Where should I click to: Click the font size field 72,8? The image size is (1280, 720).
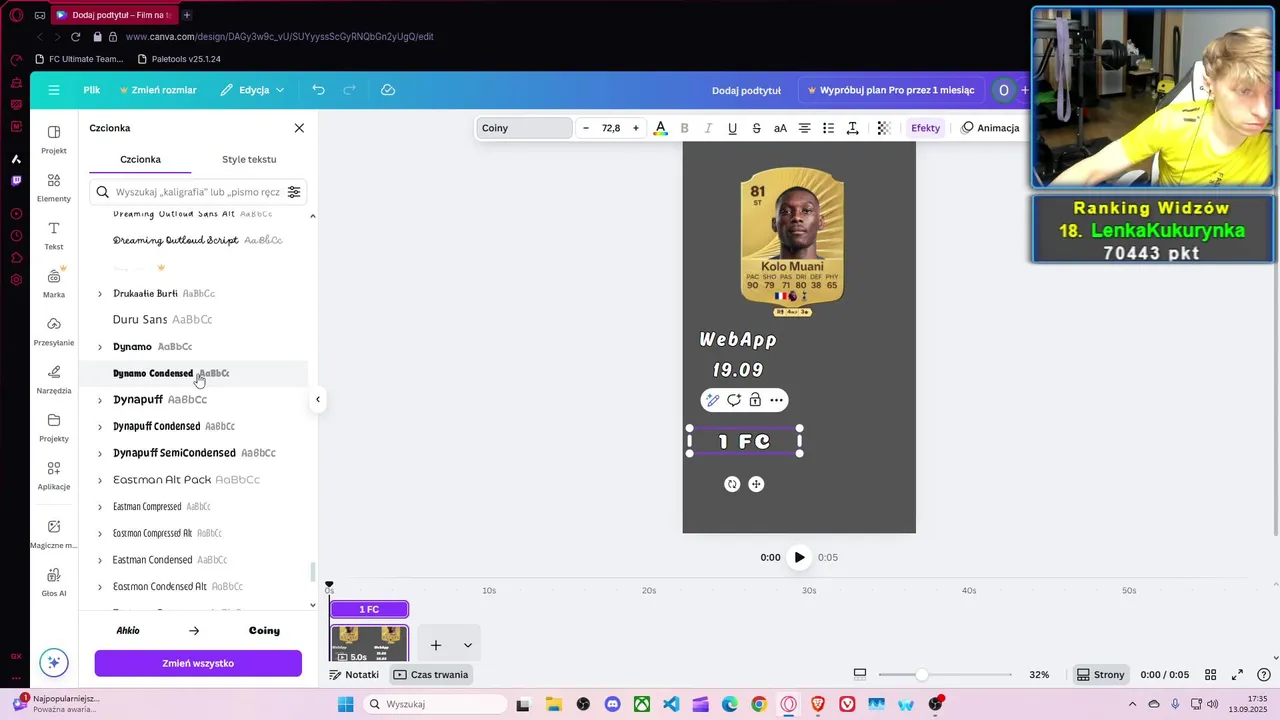tap(611, 128)
